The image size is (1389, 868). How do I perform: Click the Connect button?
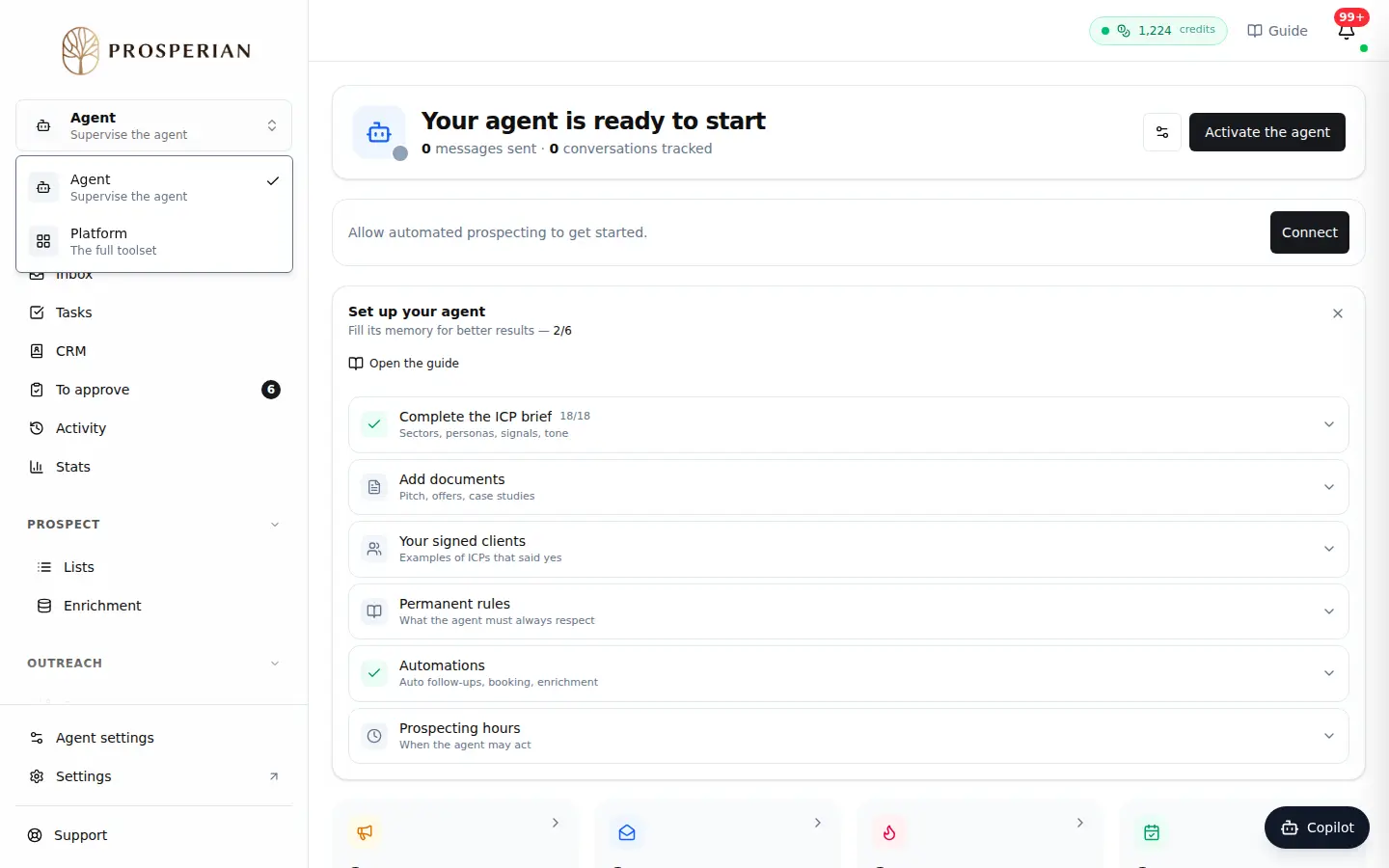point(1310,232)
